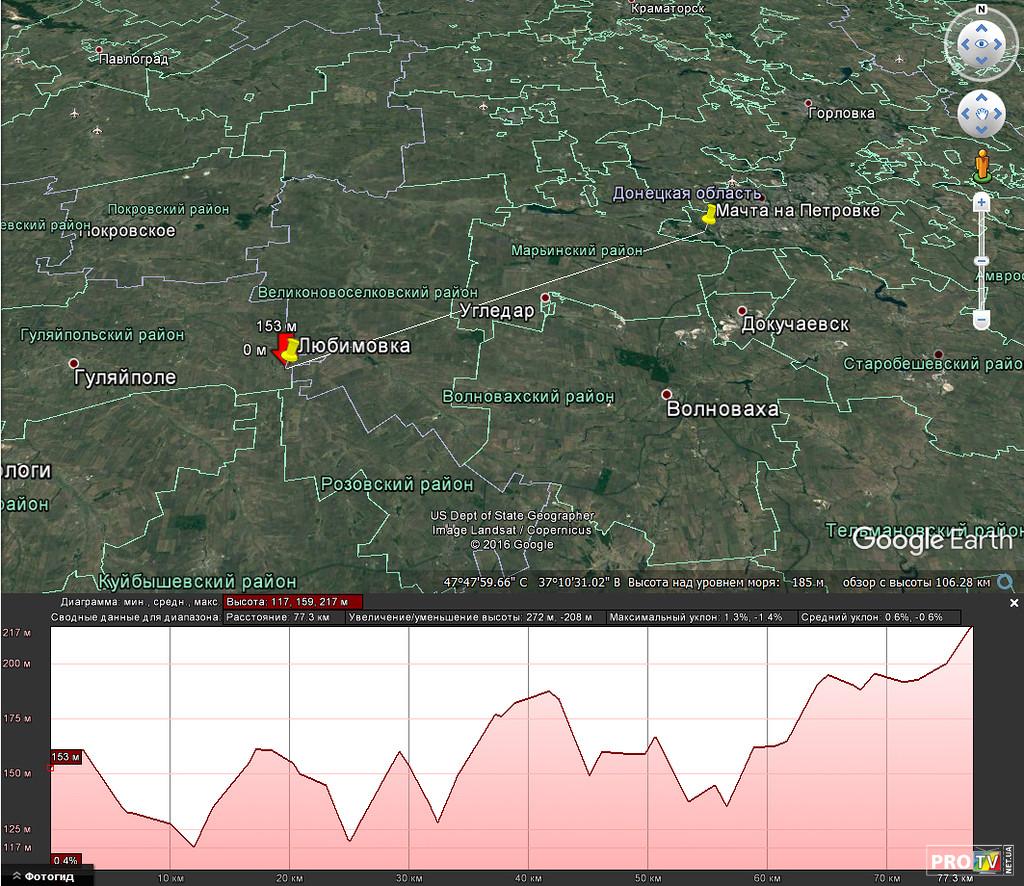This screenshot has width=1024, height=886.
Task: Click the Донецкая область map label
Action: tap(687, 193)
